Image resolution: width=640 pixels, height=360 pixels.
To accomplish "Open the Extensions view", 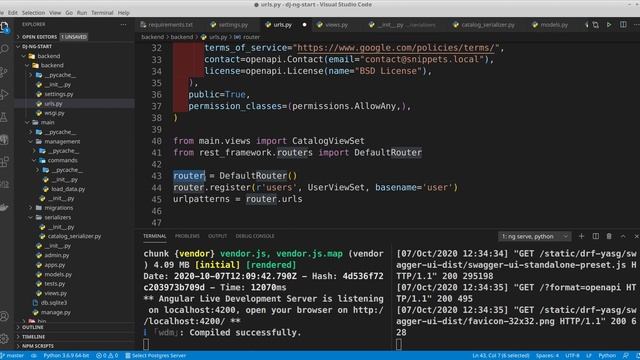I will [x=4, y=162].
